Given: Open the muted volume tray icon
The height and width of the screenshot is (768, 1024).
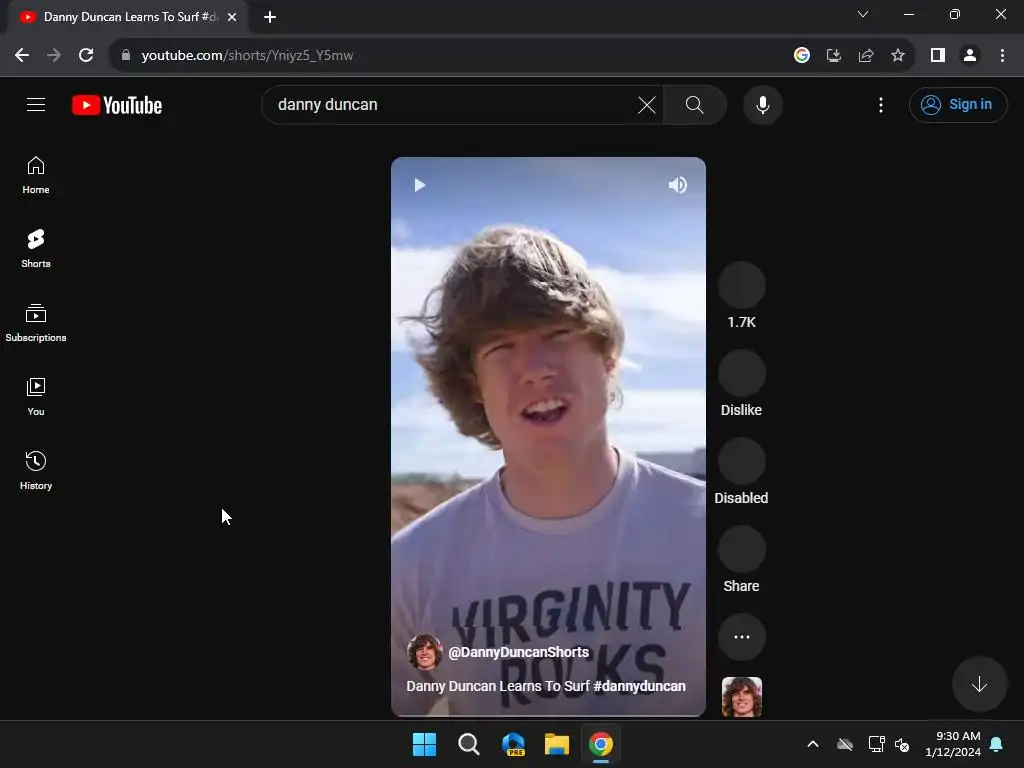Looking at the screenshot, I should point(903,744).
